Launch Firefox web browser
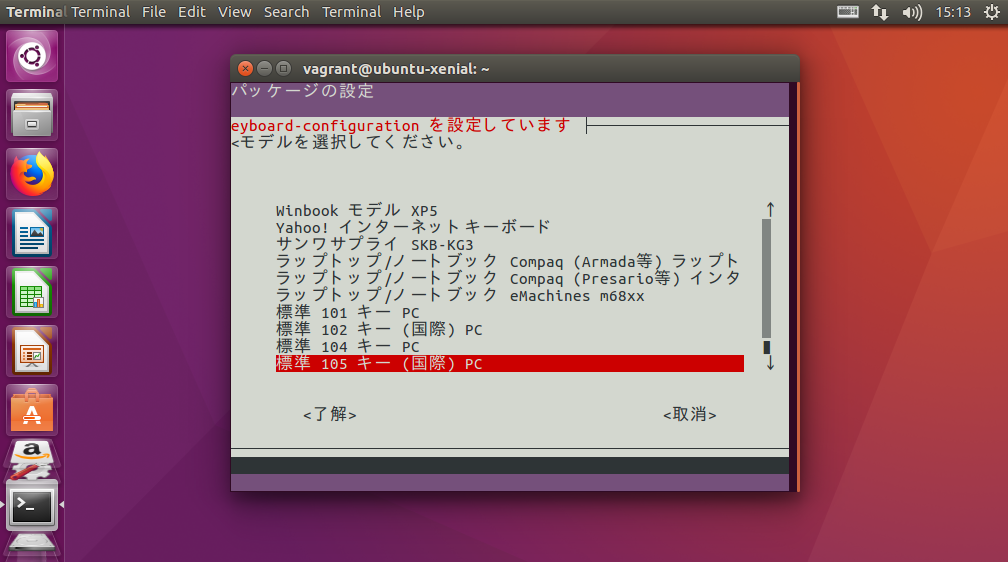The height and width of the screenshot is (562, 1008). click(32, 175)
